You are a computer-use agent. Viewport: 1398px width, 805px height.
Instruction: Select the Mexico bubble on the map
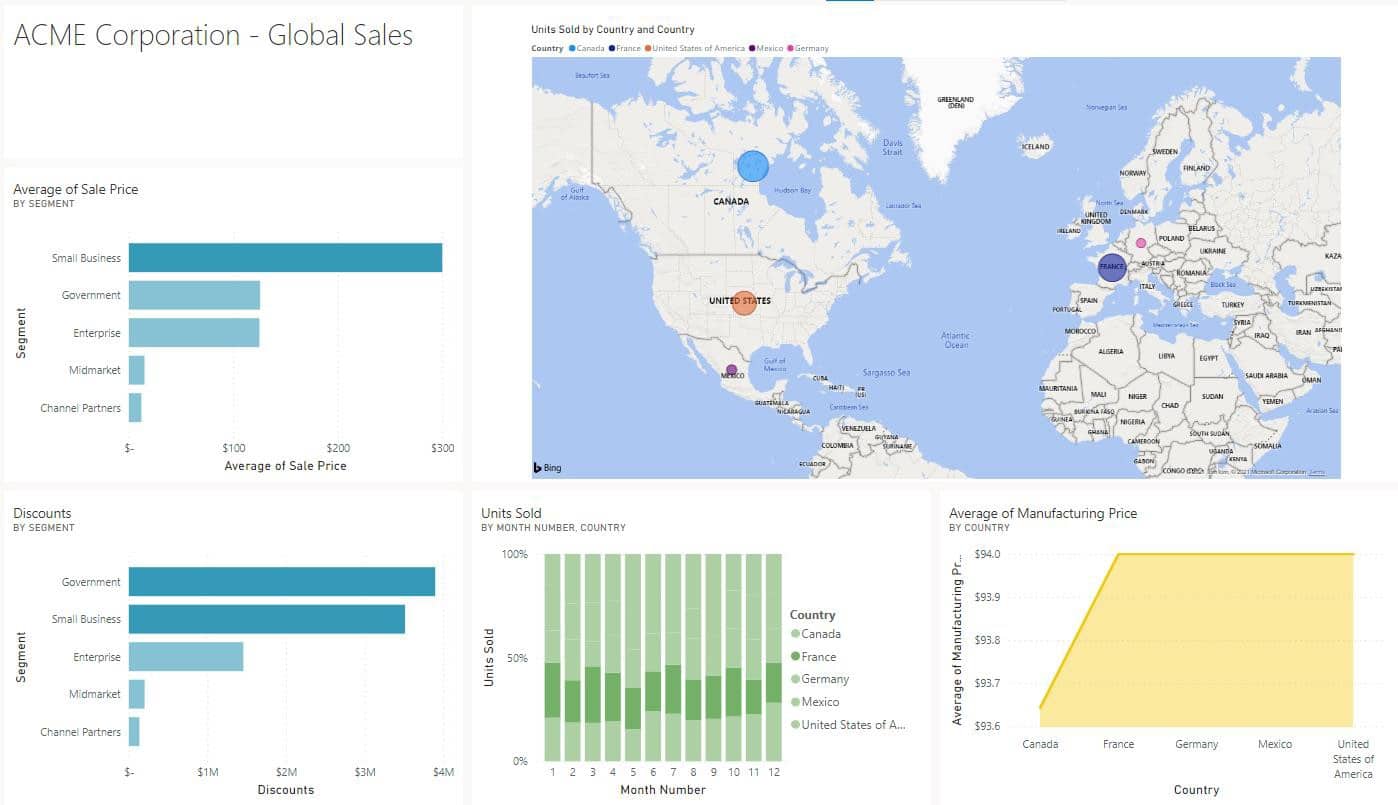point(731,370)
